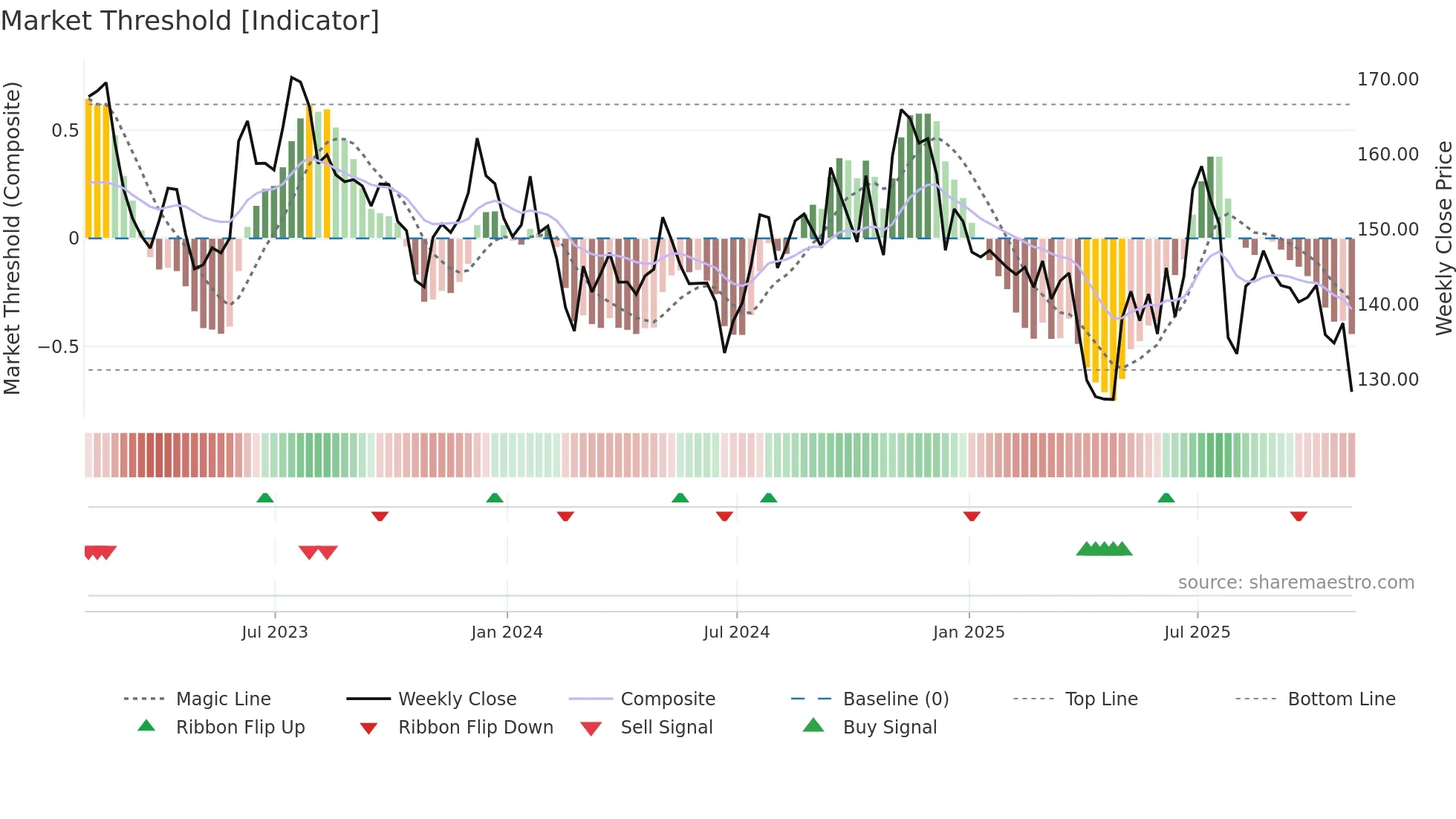Click the blue dashed Baseline legend line
This screenshot has width=1456, height=819.
click(811, 699)
